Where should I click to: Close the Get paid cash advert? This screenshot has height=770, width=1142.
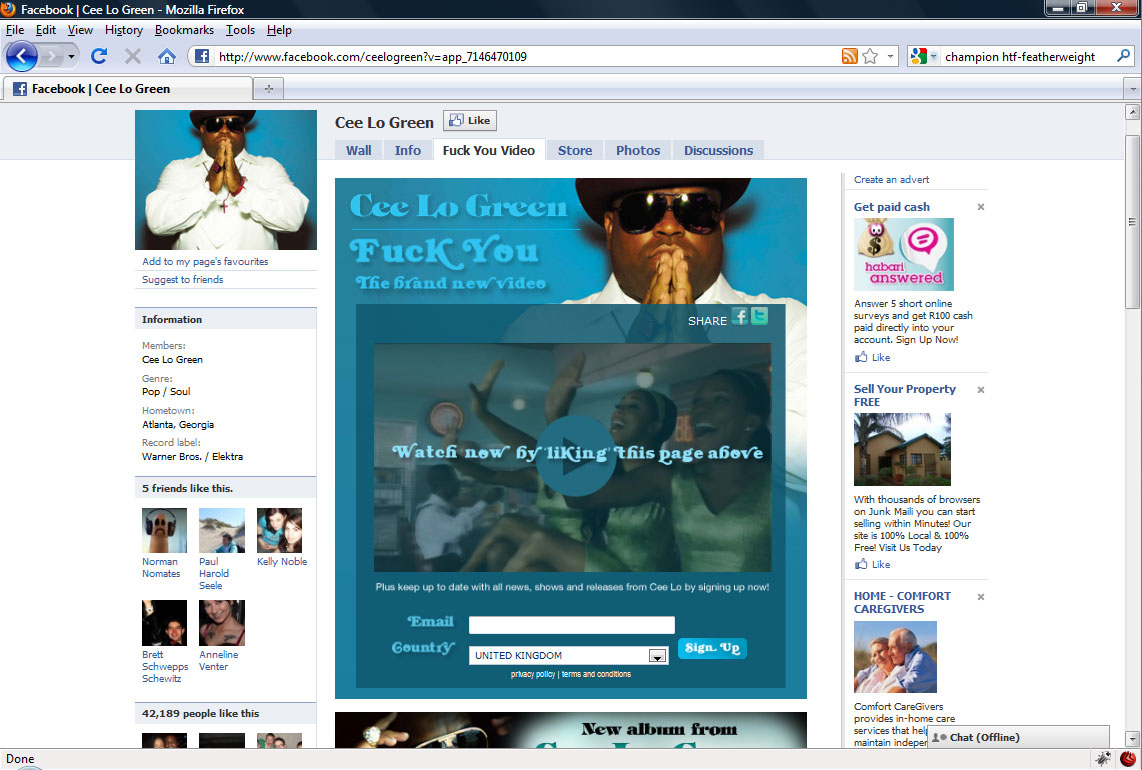pos(980,207)
